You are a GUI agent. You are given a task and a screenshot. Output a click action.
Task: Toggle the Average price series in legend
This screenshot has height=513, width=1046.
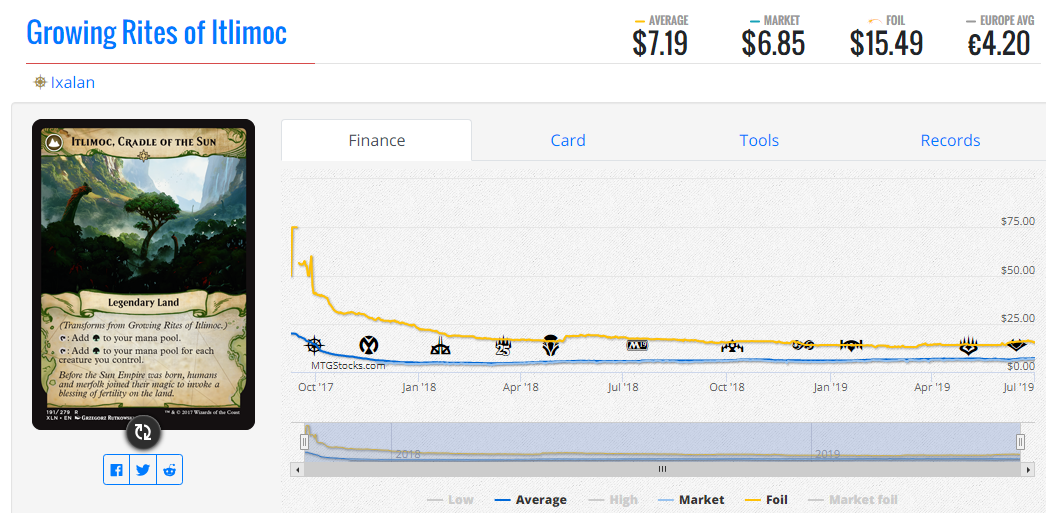(531, 500)
